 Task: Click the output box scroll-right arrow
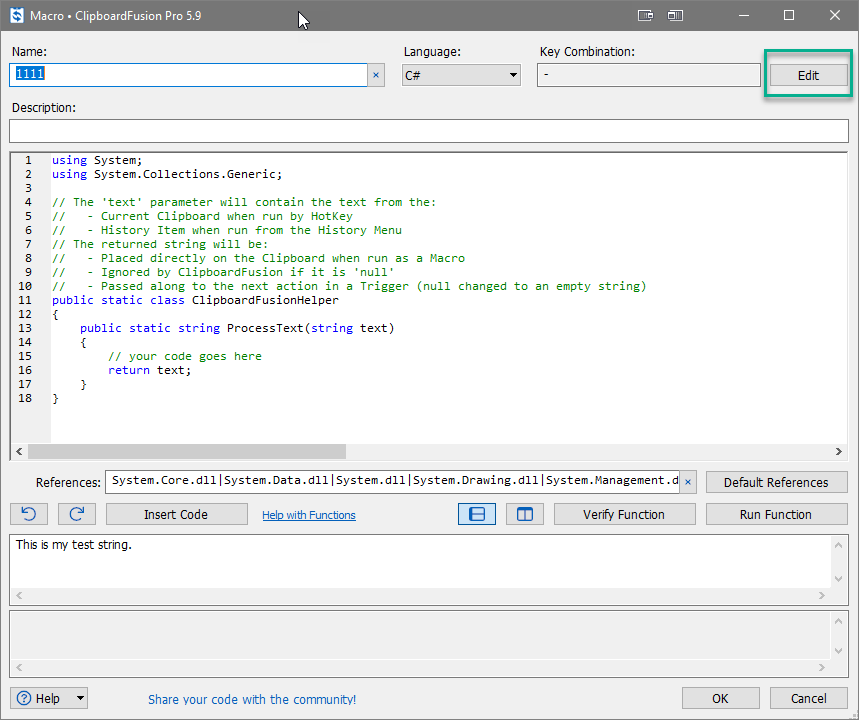[x=821, y=667]
